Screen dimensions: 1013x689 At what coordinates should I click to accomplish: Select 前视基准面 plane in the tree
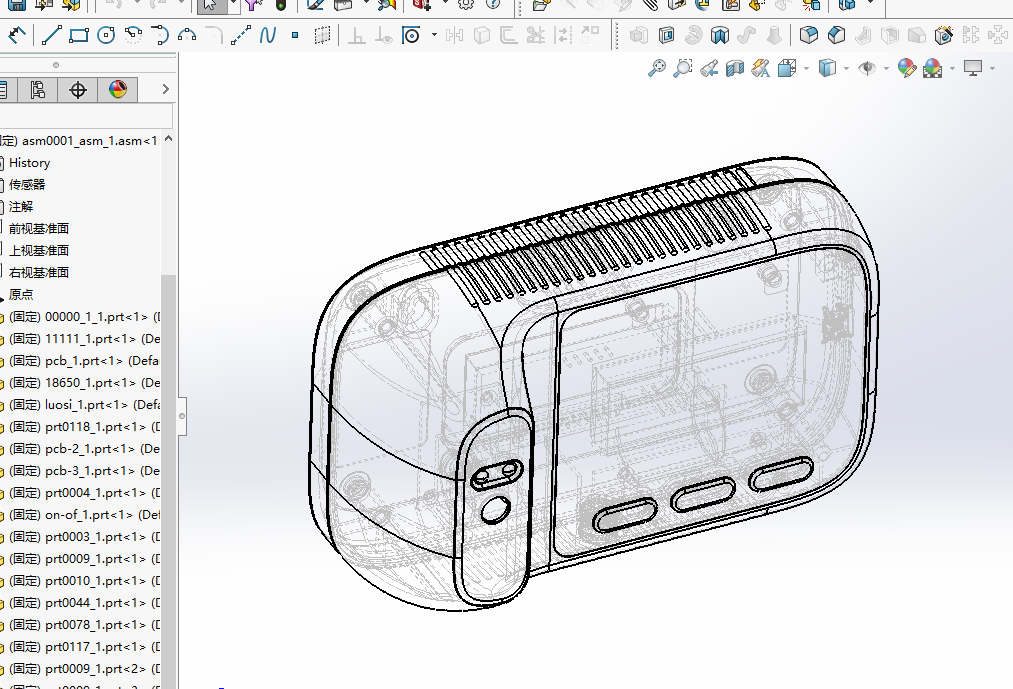[39, 229]
